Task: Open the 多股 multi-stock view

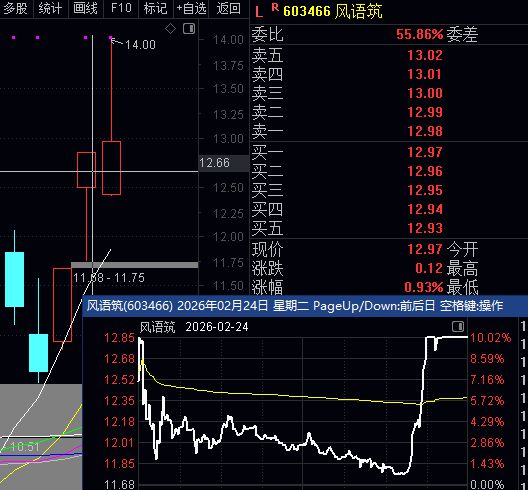Action: pyautogui.click(x=15, y=8)
